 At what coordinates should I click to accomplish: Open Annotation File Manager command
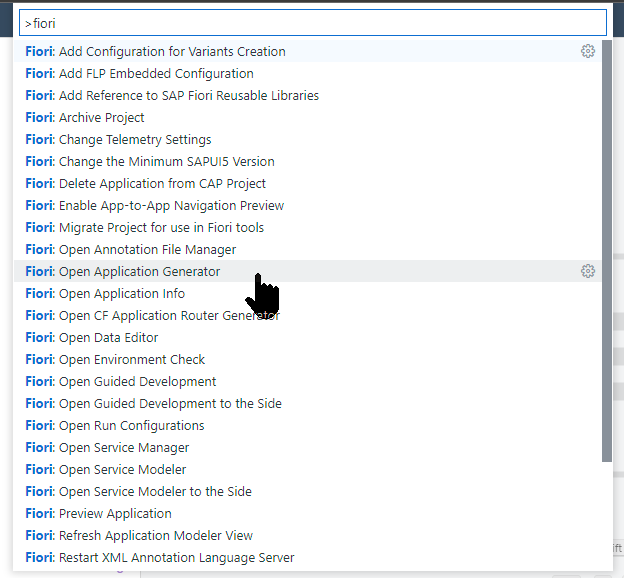coord(308,250)
